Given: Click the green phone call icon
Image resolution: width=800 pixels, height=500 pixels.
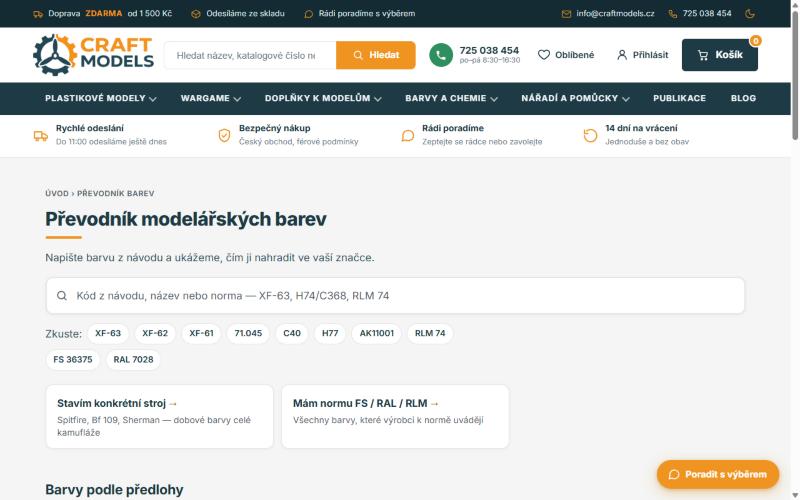Looking at the screenshot, I should point(441,55).
